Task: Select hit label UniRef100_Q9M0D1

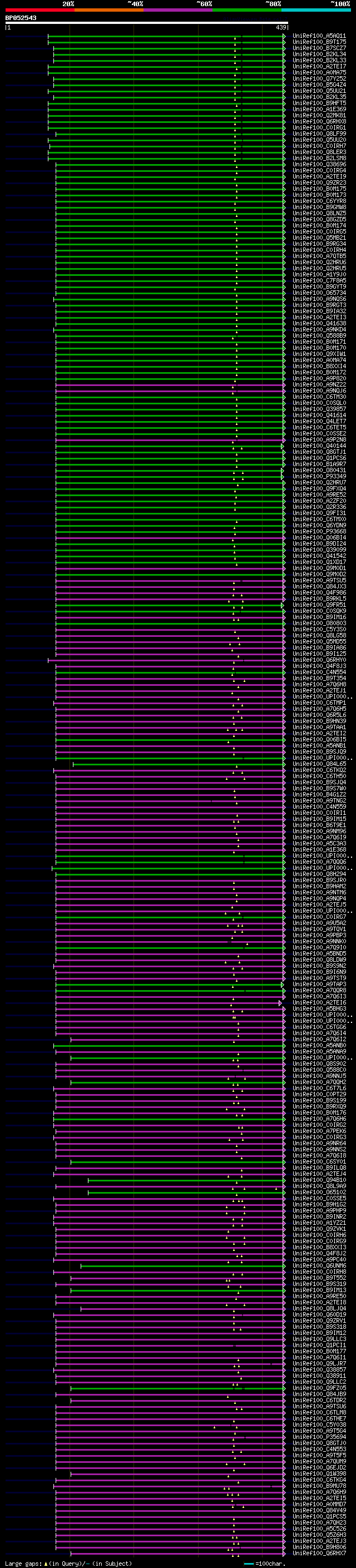Action: 319,568
